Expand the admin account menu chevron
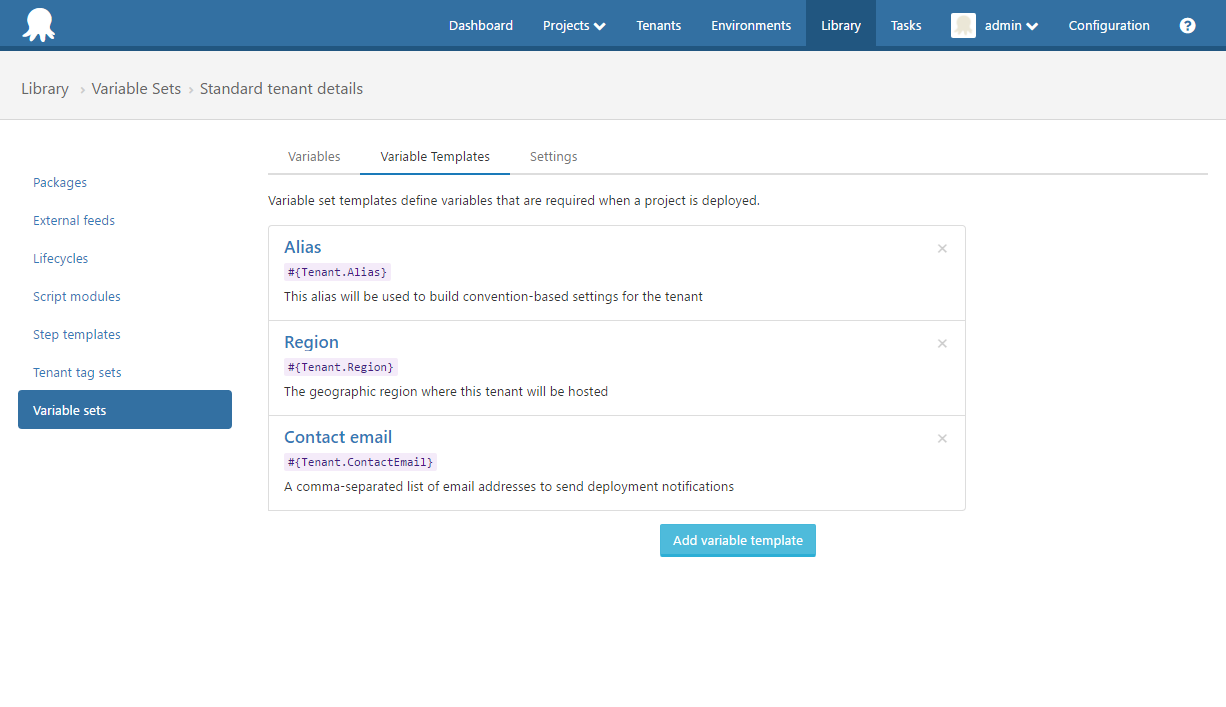Viewport: 1226px width, 707px height. click(x=1030, y=25)
